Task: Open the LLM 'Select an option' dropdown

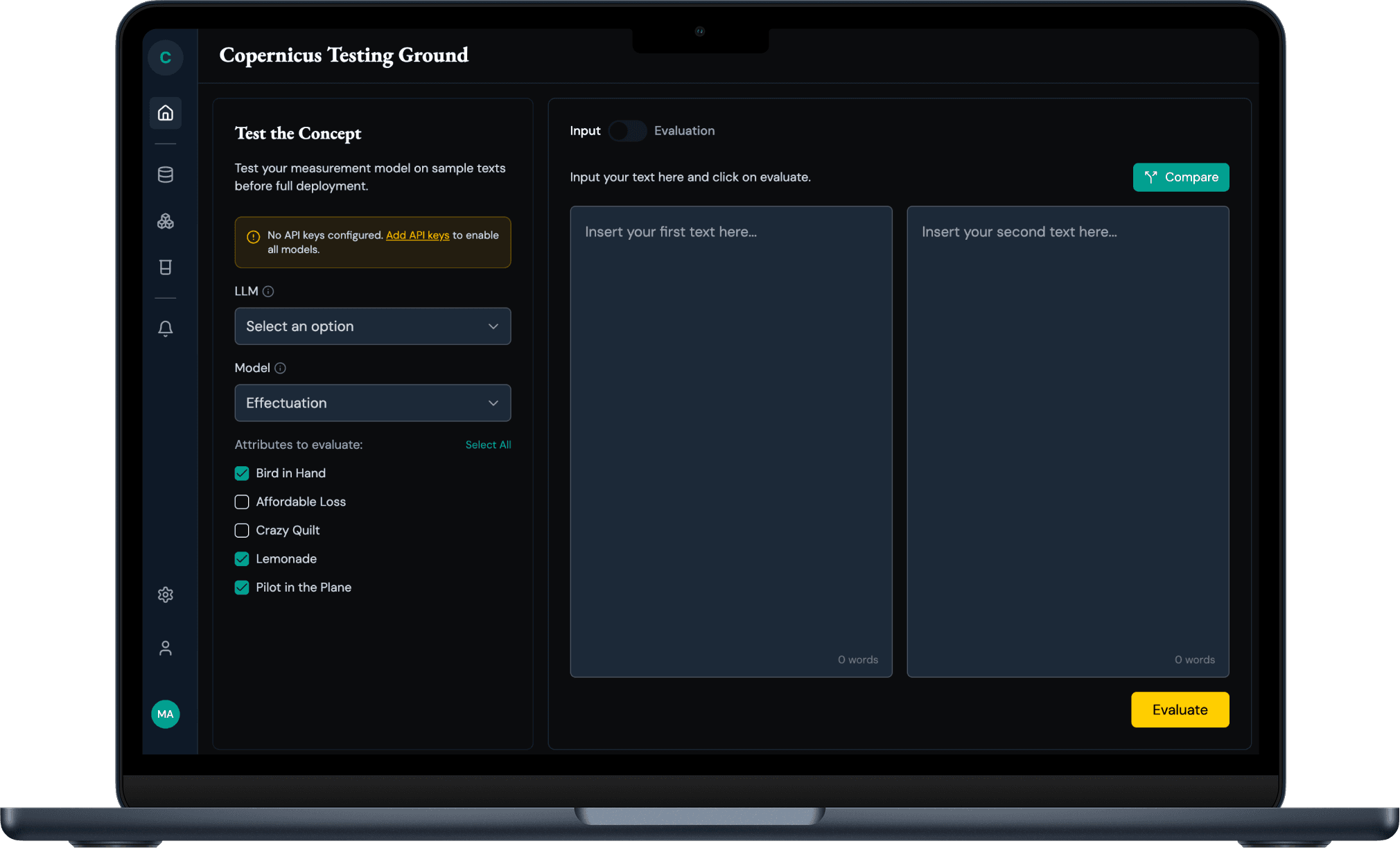Action: click(372, 326)
